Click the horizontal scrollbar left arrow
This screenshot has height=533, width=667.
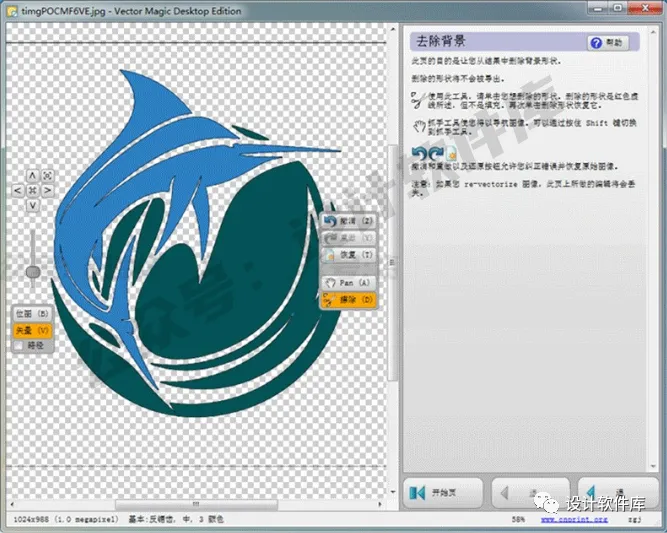(12, 504)
